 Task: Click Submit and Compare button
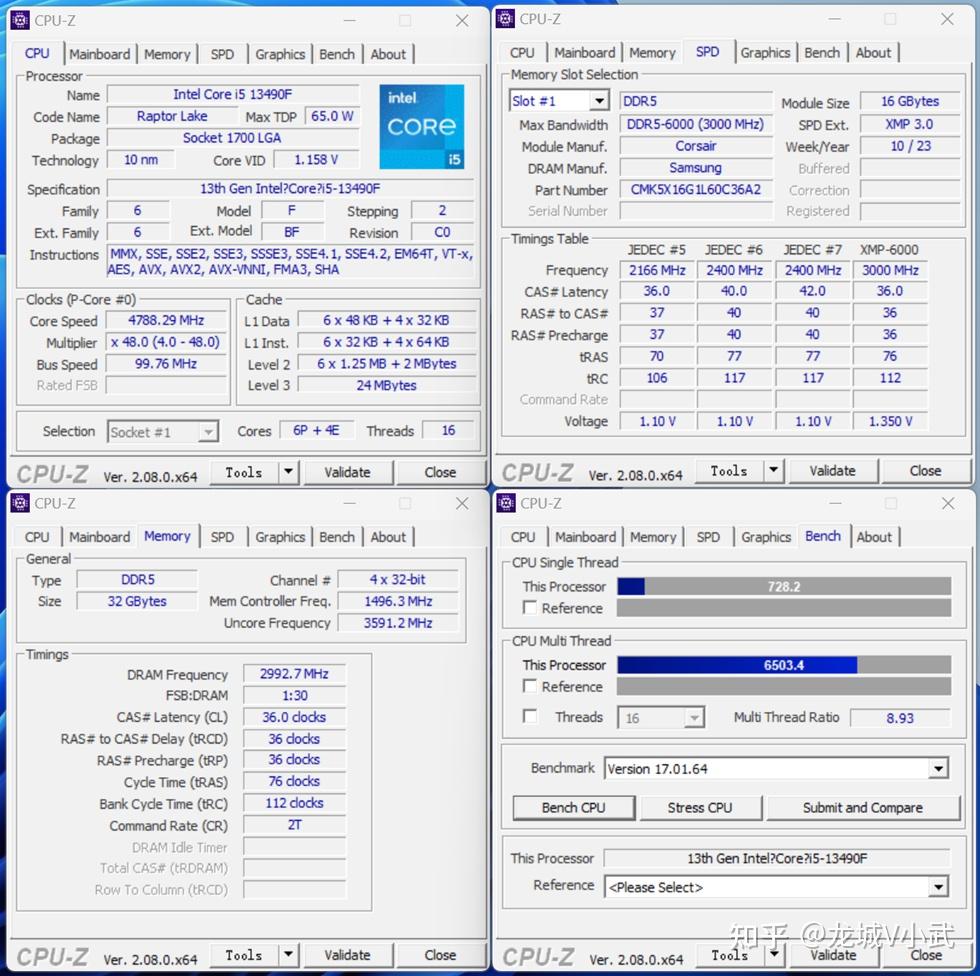(862, 808)
